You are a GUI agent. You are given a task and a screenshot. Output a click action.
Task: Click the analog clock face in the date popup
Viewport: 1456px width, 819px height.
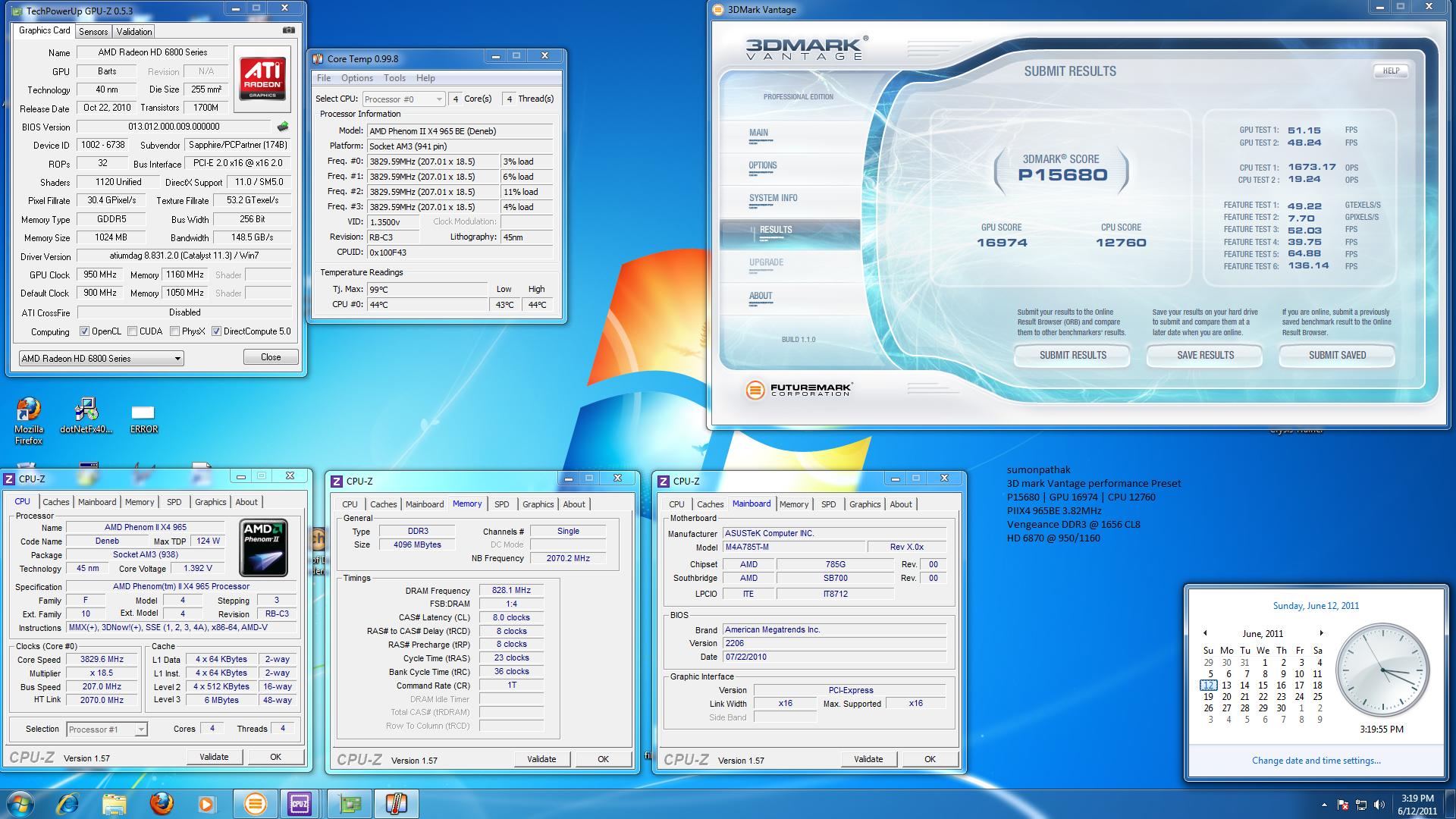[x=1382, y=671]
